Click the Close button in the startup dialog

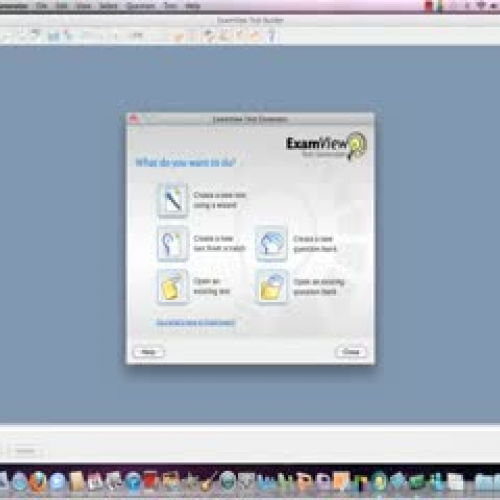[x=351, y=352]
